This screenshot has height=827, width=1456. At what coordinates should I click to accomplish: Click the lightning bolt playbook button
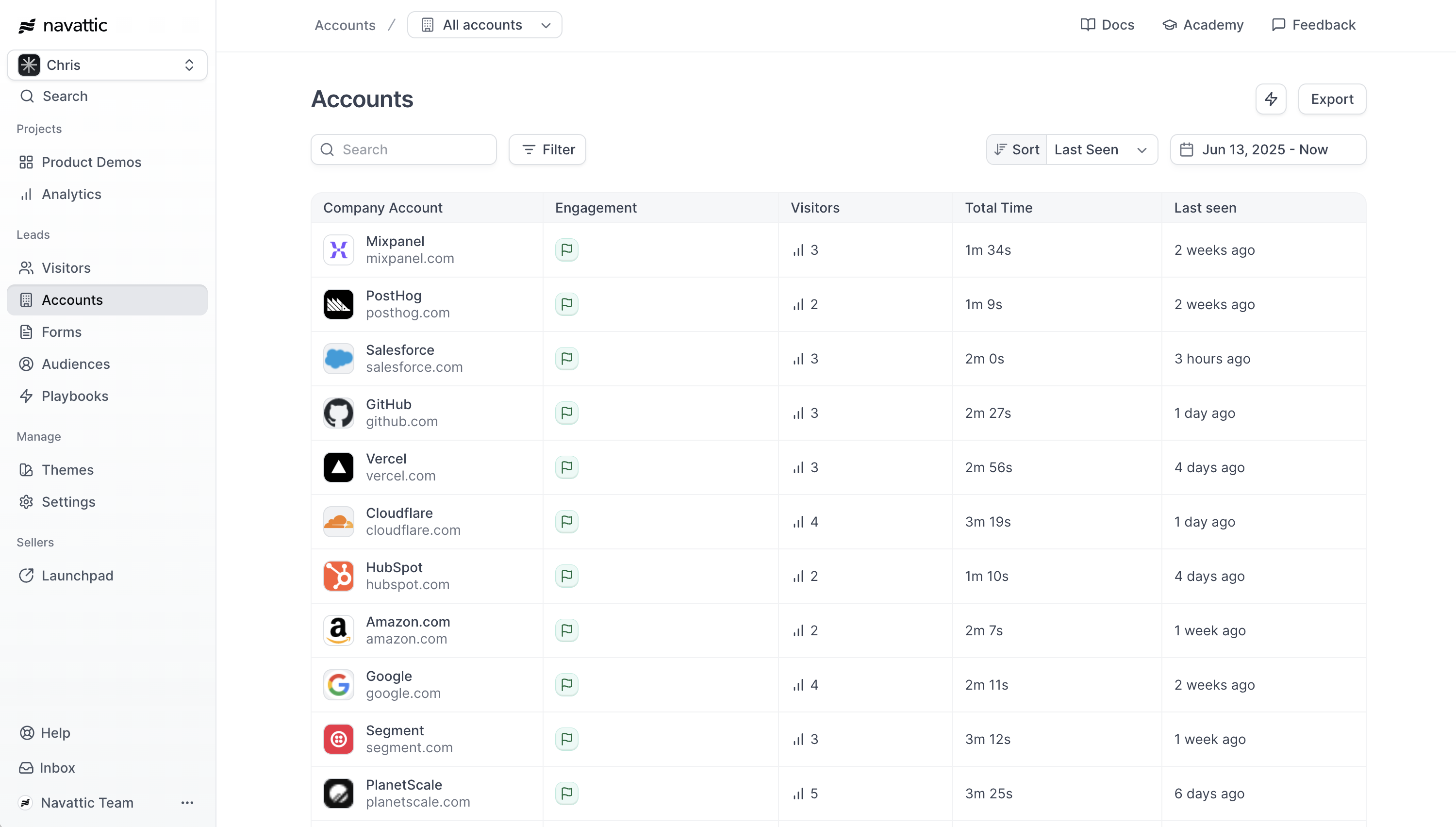(x=1271, y=99)
